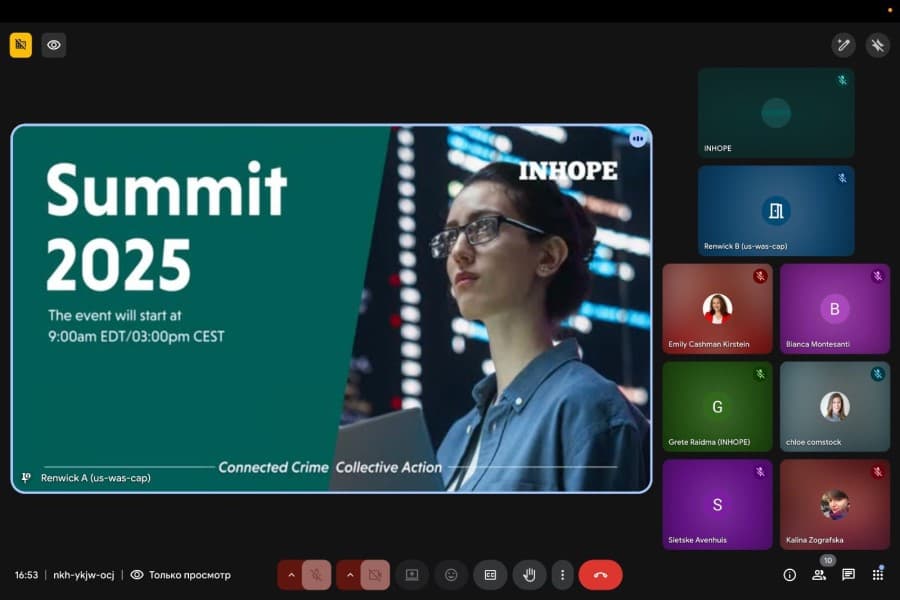900x600 pixels.
Task: Open the activities grid icon
Action: (x=878, y=575)
